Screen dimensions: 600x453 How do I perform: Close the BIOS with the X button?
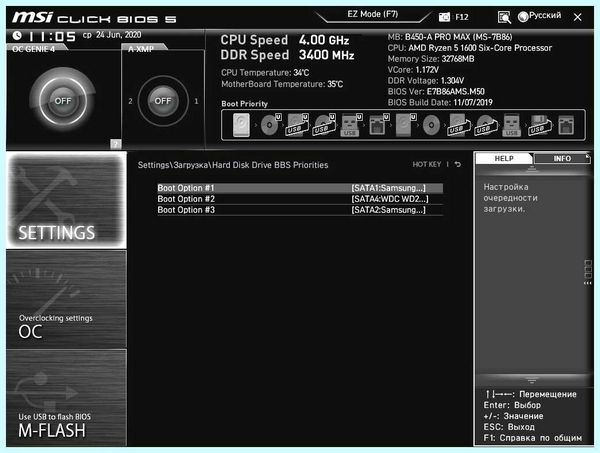click(x=577, y=17)
